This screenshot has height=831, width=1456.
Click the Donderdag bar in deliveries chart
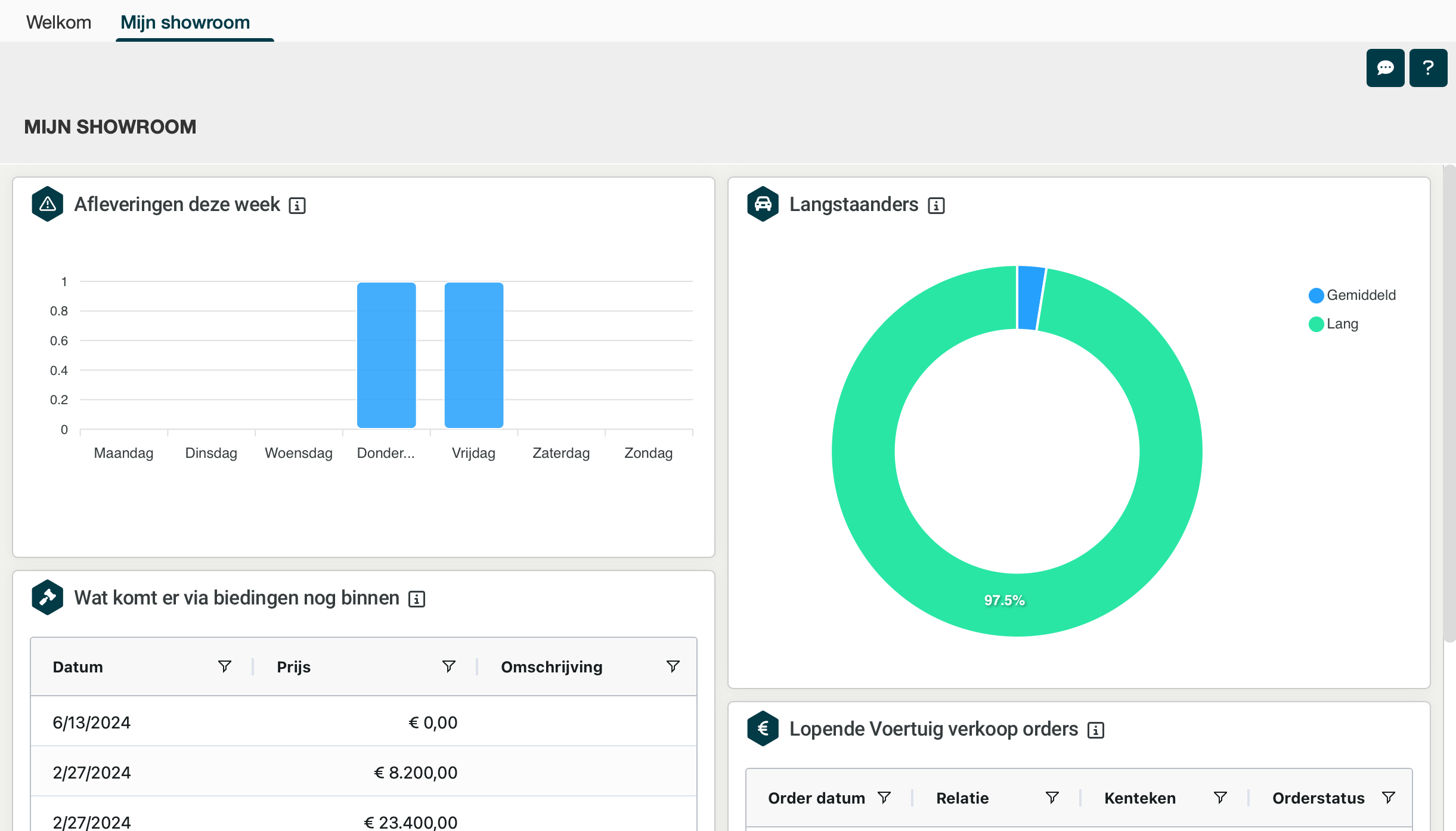(x=386, y=355)
